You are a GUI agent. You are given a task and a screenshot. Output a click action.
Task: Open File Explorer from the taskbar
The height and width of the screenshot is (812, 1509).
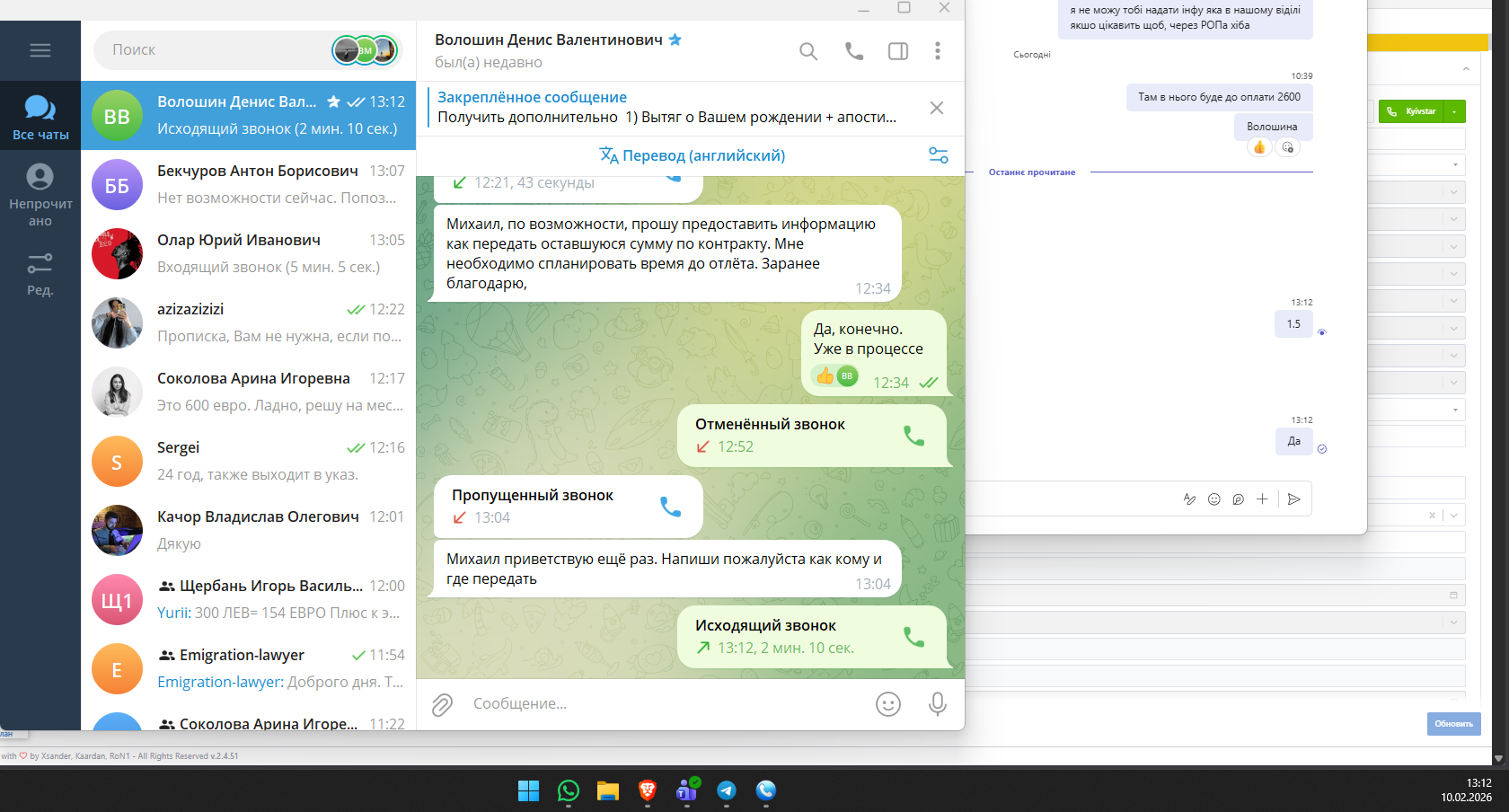[608, 790]
